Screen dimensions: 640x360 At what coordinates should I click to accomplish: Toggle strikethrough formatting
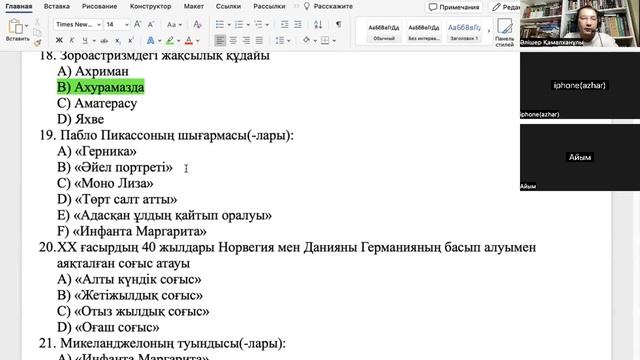tap(104, 40)
